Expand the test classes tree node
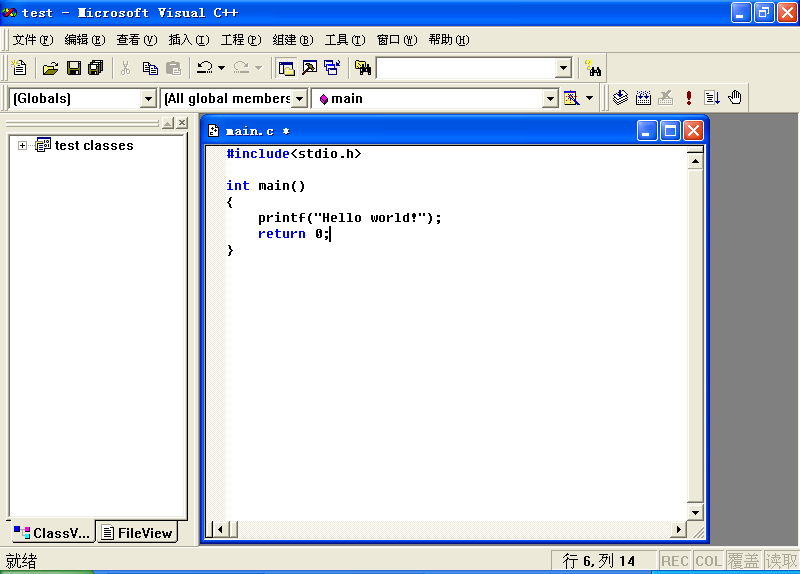 click(22, 145)
